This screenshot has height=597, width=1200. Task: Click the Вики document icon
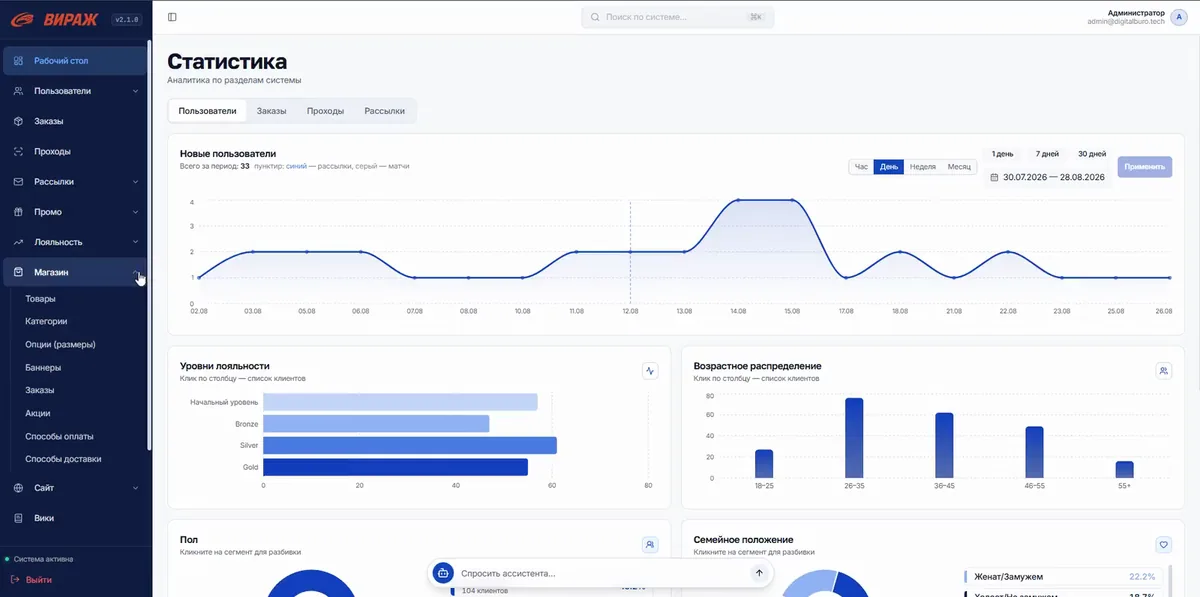coord(19,518)
